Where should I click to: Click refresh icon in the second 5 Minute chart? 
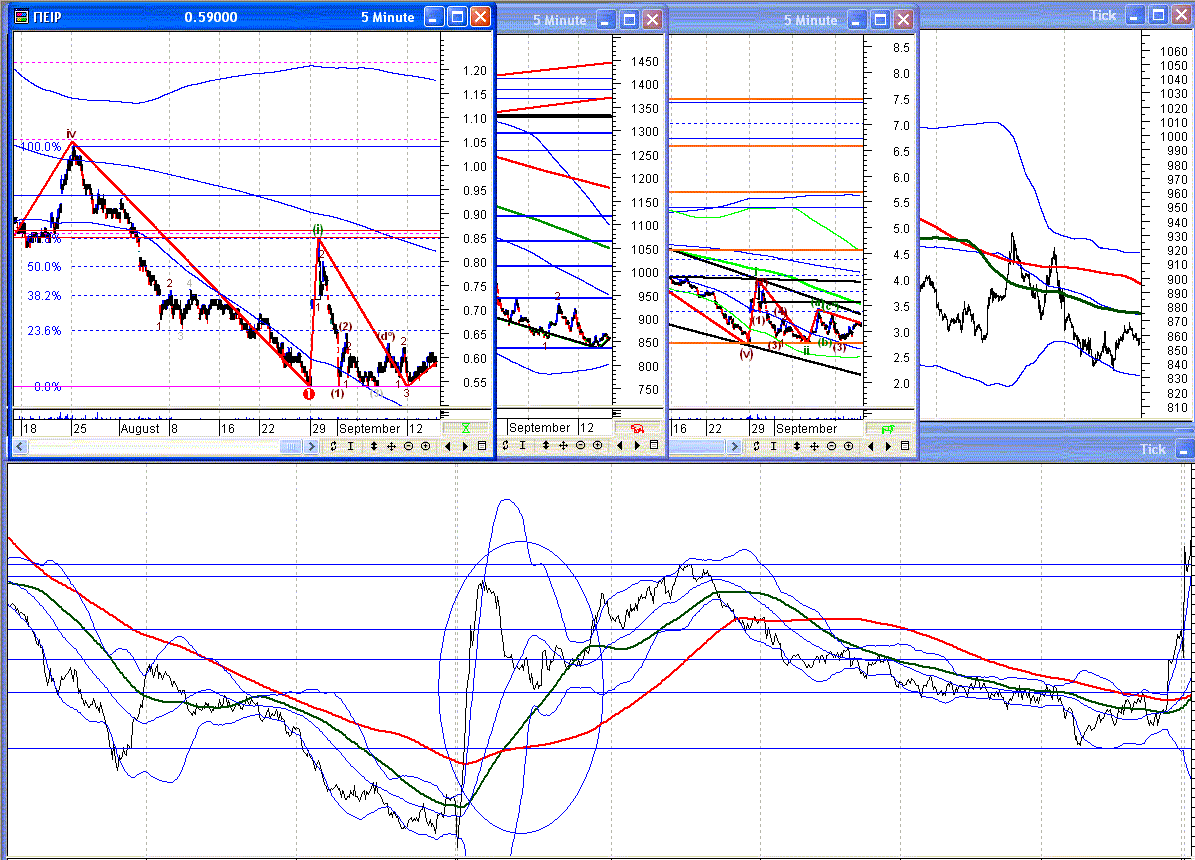point(505,445)
